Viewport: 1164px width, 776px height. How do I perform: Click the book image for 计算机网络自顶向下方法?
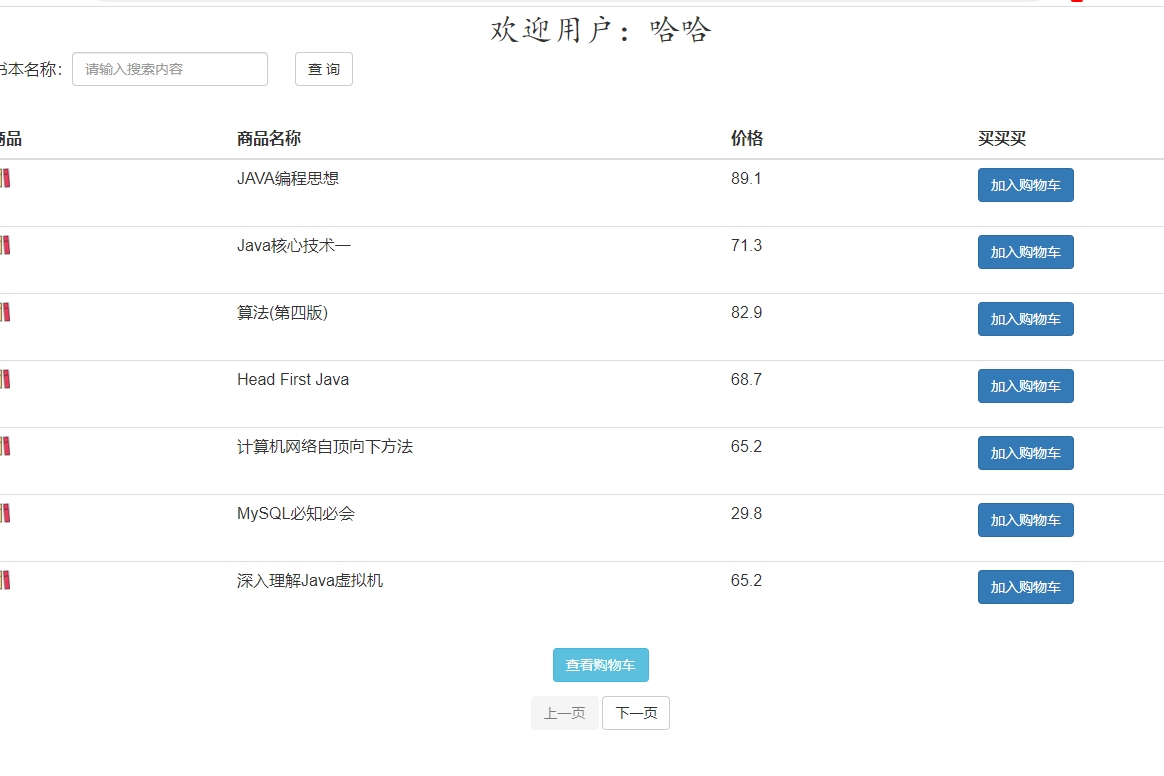(4, 446)
